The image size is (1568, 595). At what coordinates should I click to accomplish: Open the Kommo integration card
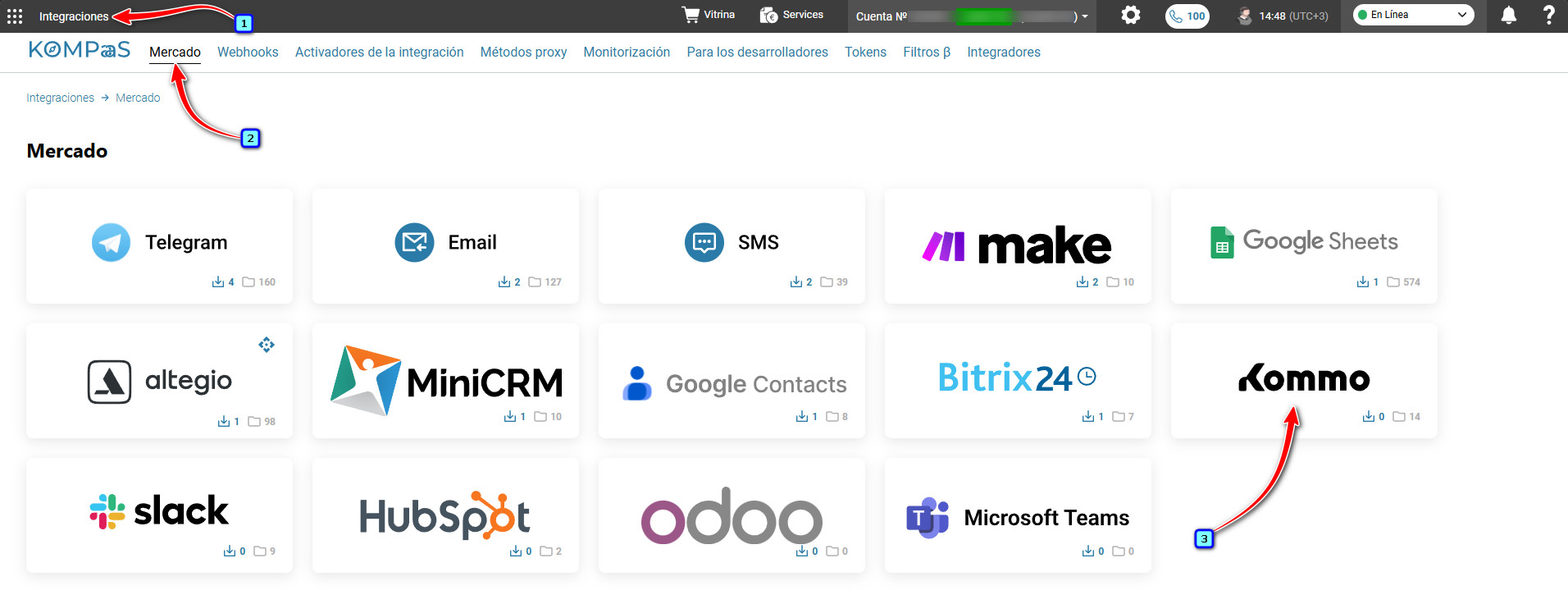coord(1304,380)
